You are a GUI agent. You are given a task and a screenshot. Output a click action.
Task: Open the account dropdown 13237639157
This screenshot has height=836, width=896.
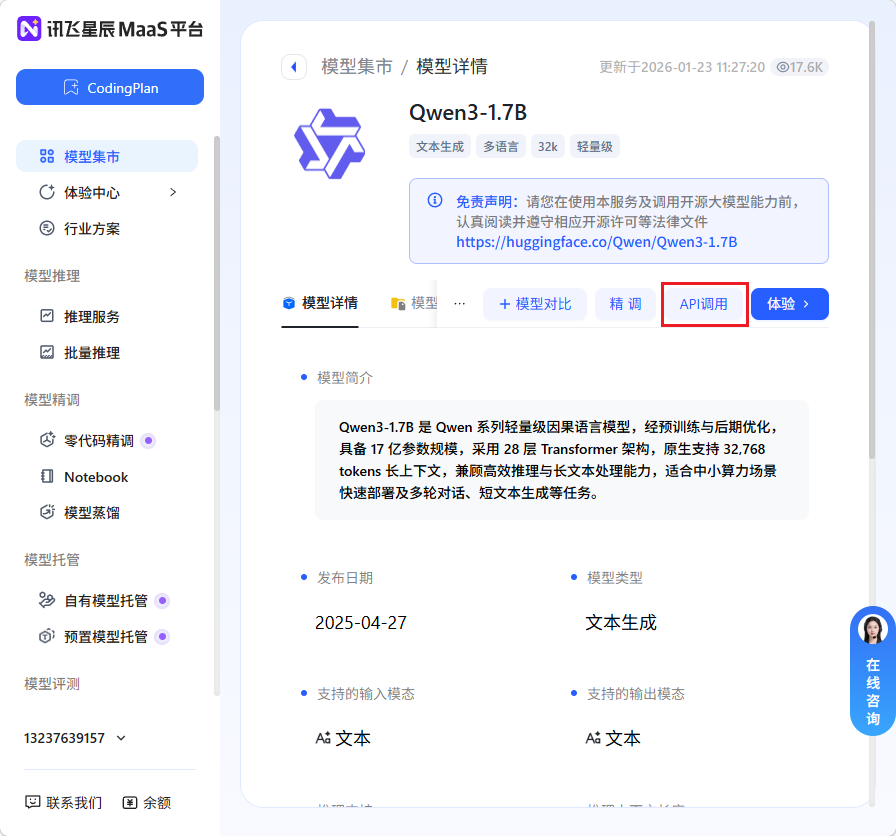coord(75,738)
